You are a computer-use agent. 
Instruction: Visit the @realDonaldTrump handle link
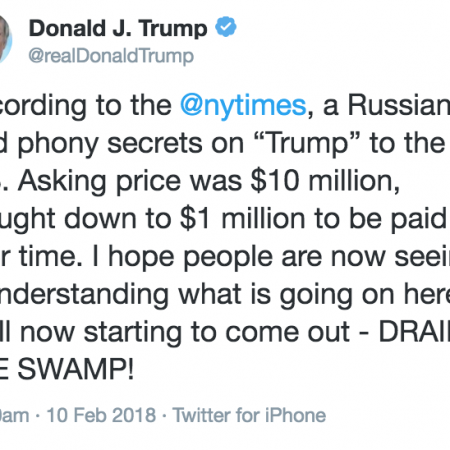coord(111,56)
